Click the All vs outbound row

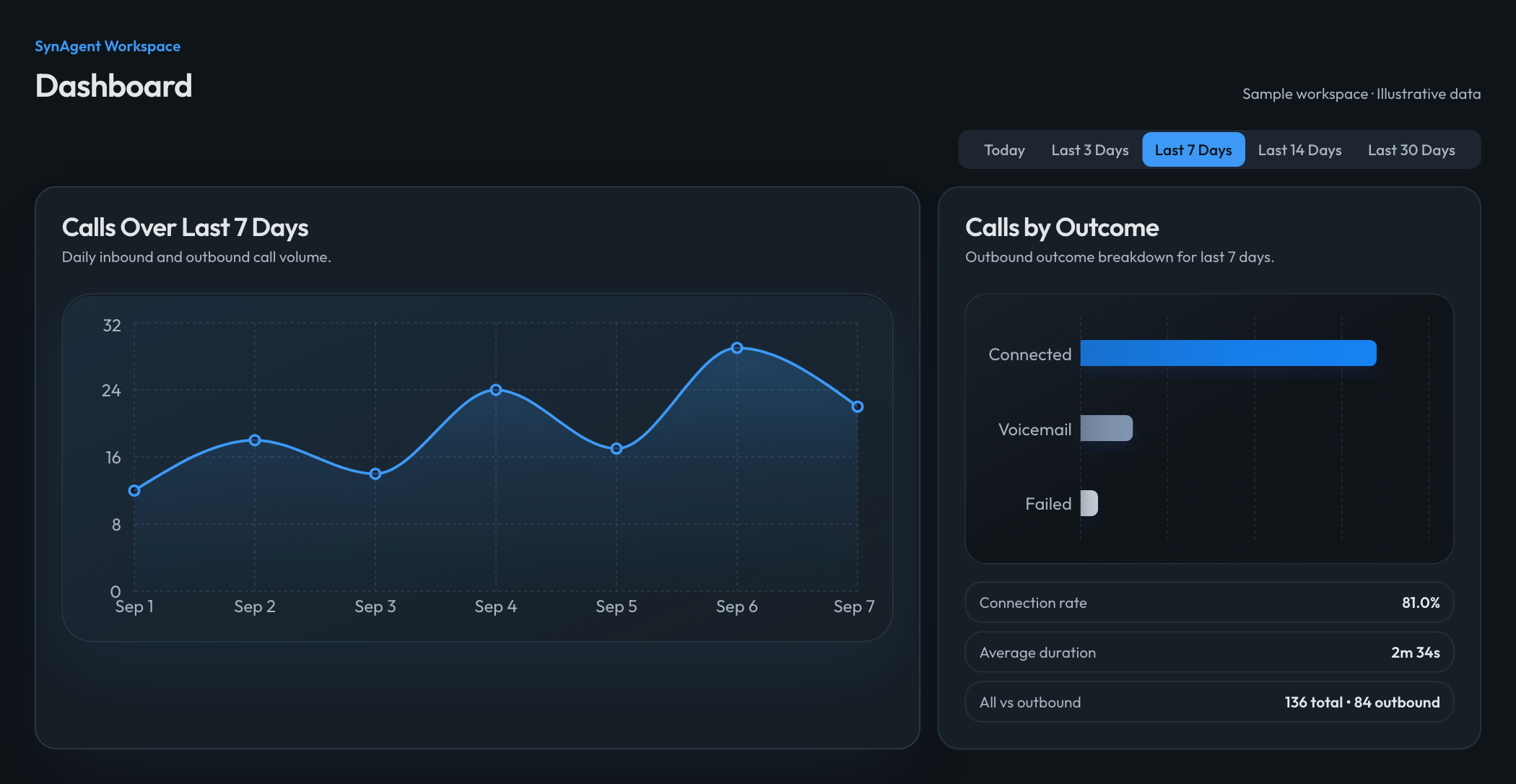pos(1209,702)
